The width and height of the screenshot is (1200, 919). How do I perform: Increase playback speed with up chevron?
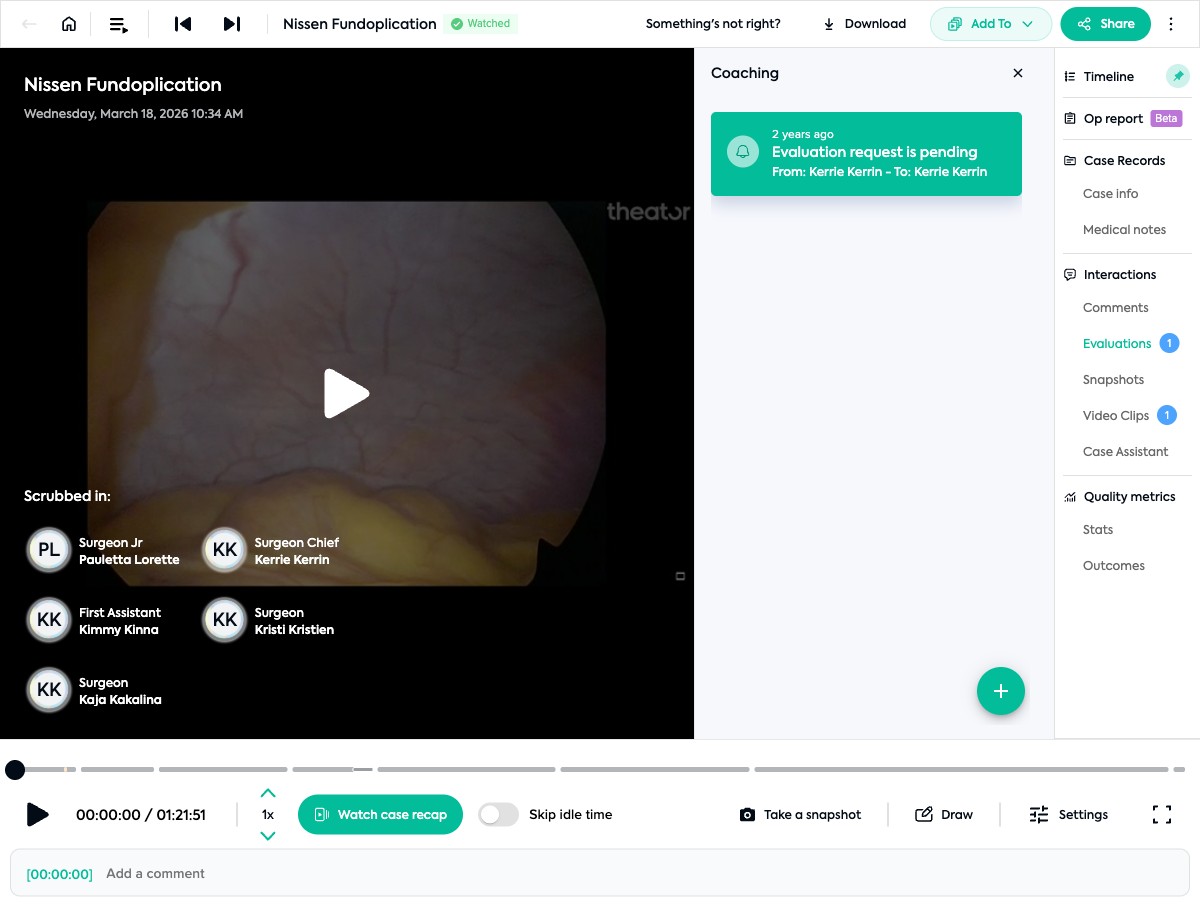267,793
